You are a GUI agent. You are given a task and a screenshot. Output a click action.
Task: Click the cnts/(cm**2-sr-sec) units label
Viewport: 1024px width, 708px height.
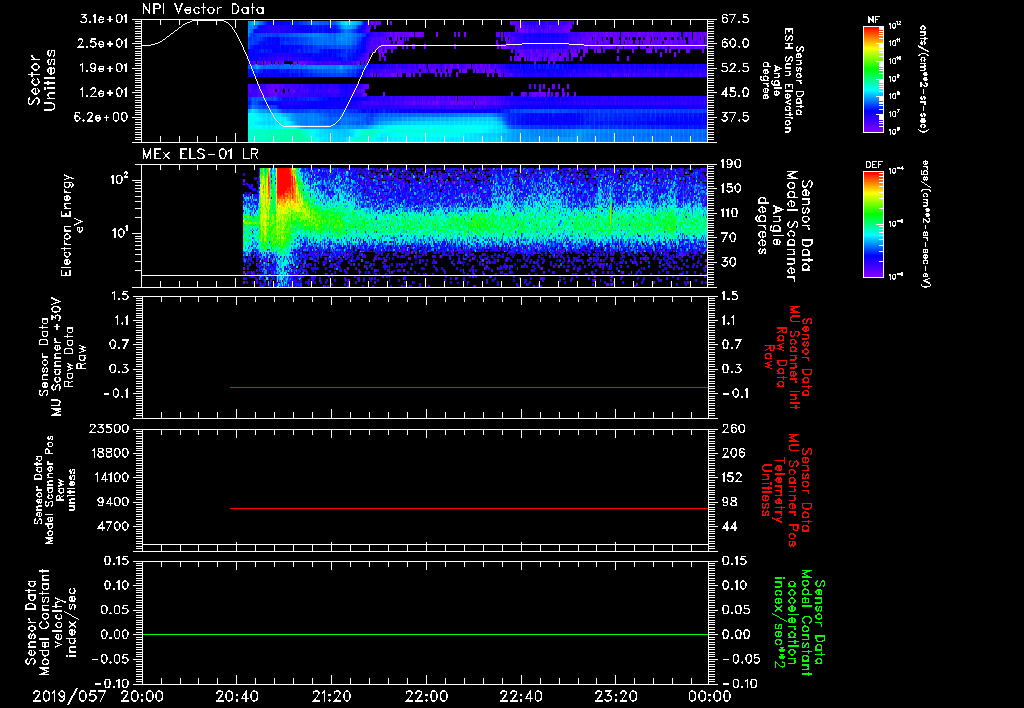923,79
